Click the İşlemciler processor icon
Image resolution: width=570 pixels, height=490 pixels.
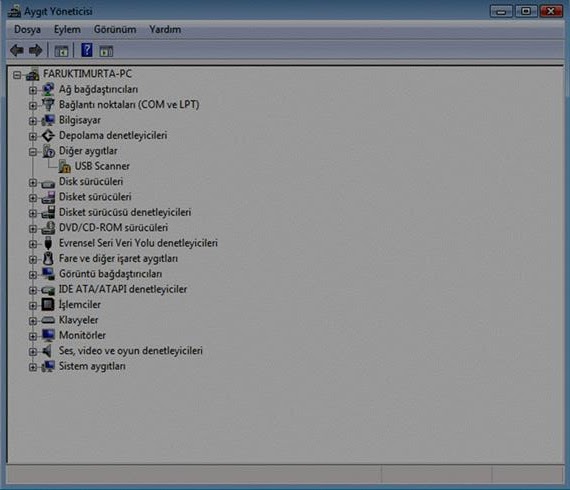pos(48,305)
